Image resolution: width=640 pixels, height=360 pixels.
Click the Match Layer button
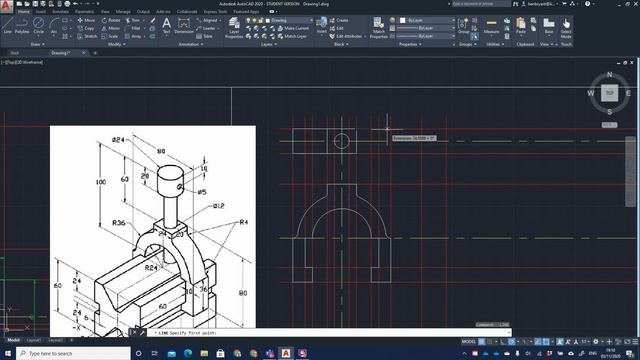(x=292, y=36)
